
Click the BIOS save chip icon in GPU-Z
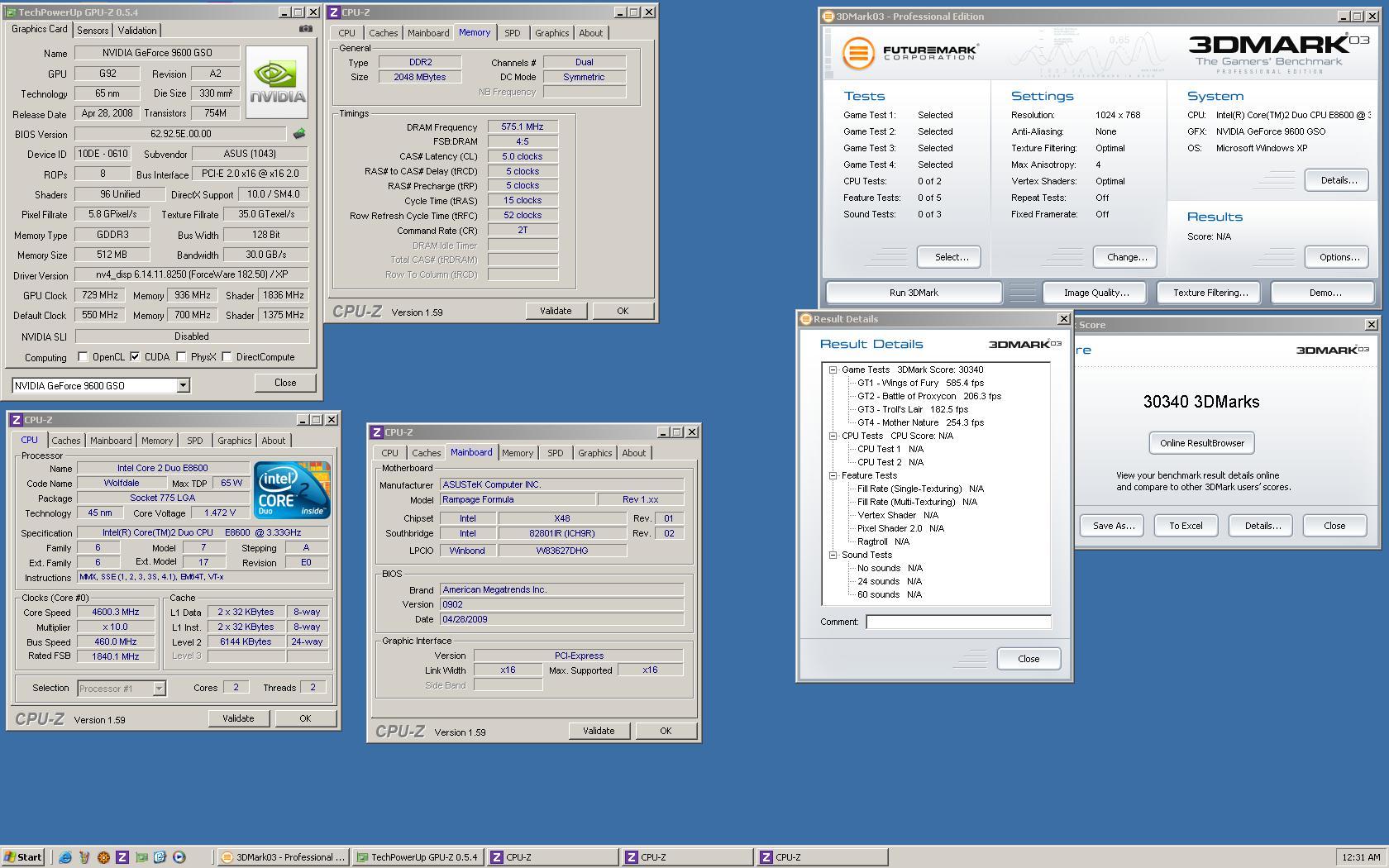point(299,133)
